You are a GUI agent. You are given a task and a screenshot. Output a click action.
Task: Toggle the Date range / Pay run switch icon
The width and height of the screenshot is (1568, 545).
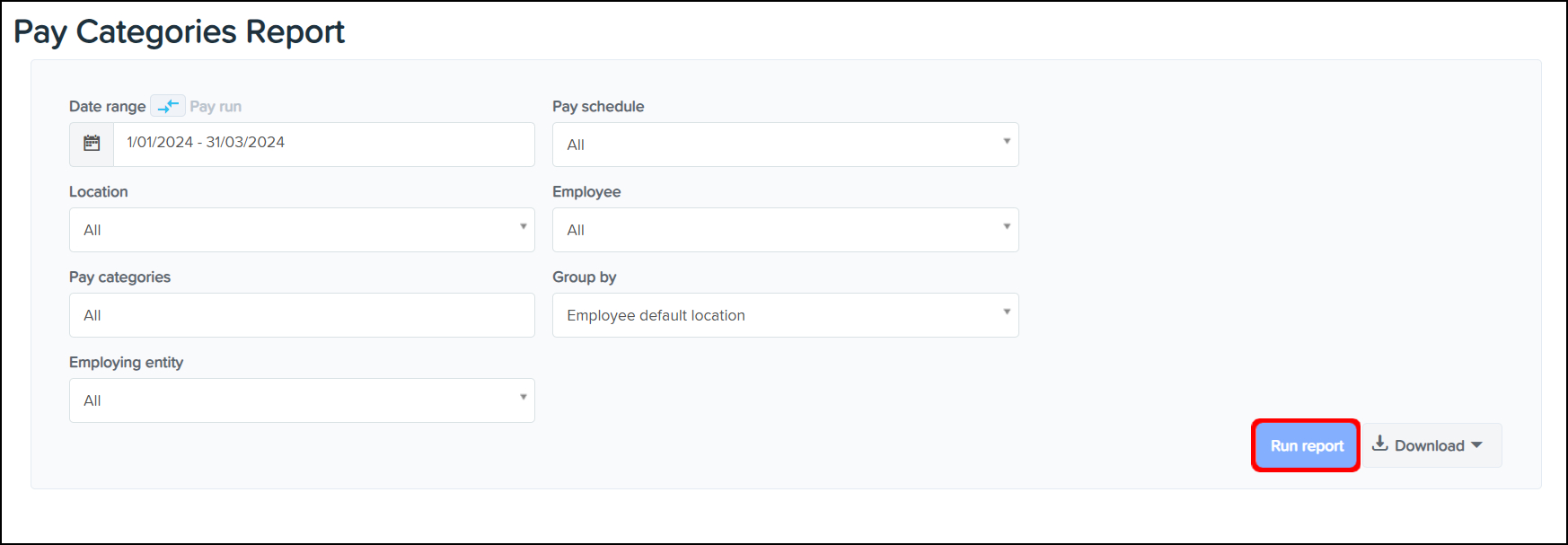(168, 106)
